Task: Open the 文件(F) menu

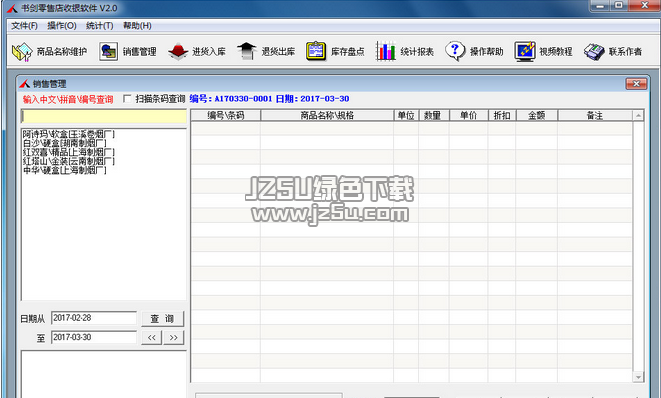Action: [x=24, y=26]
